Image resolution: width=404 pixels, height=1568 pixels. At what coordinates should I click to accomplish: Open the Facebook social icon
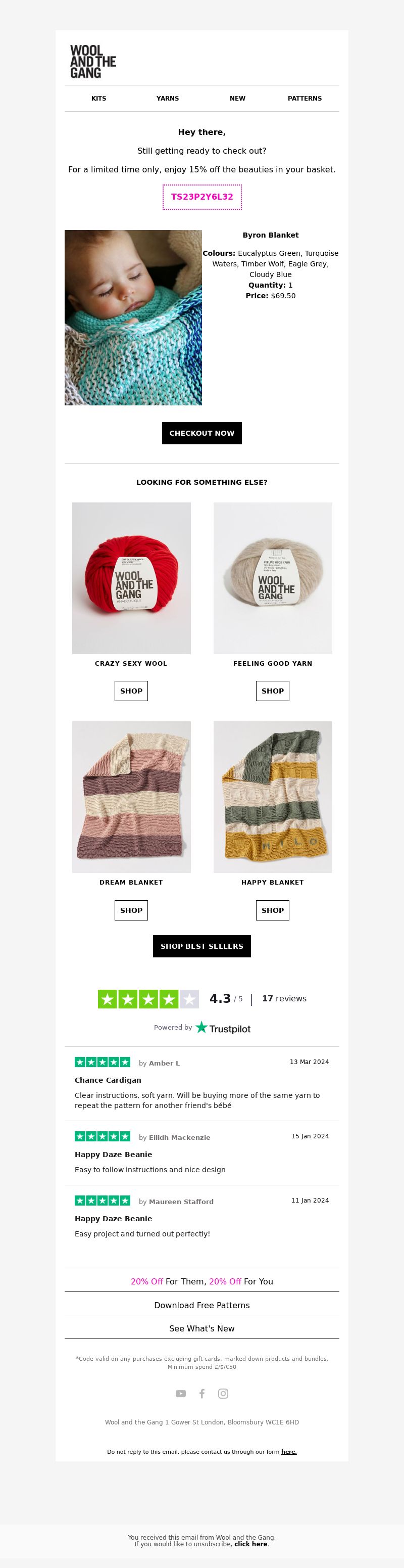pos(202,1393)
